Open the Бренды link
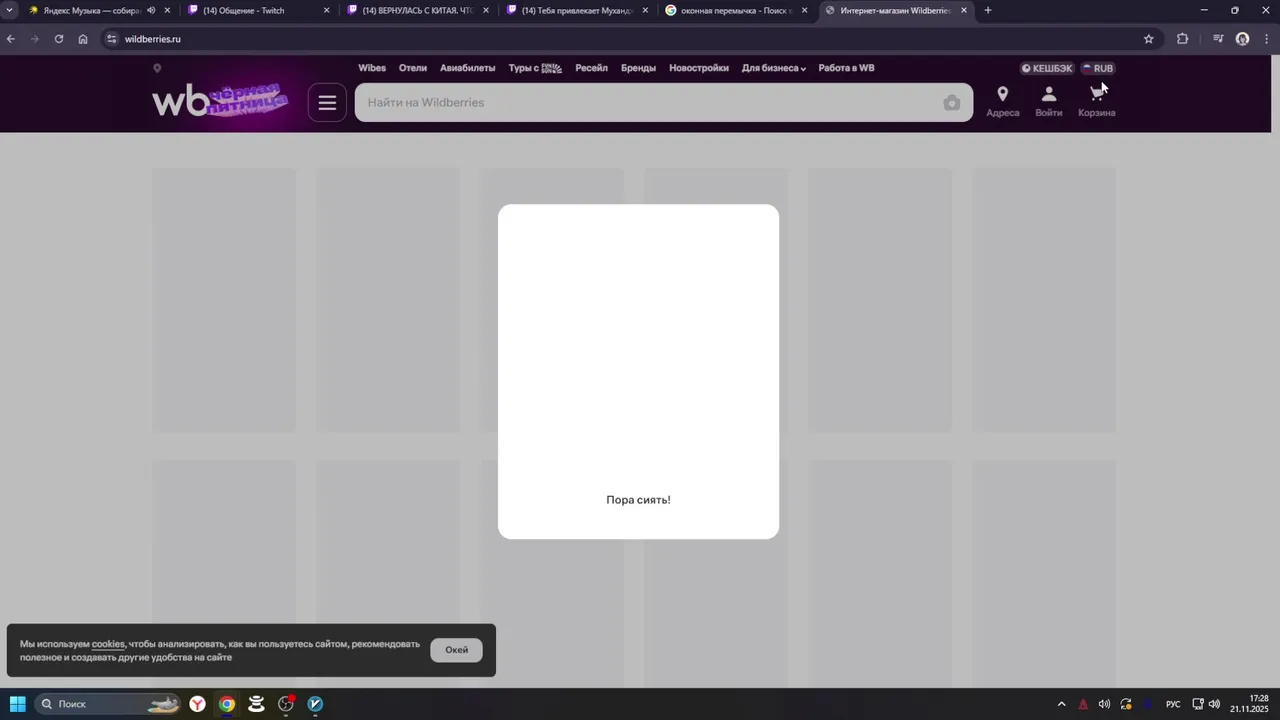Image resolution: width=1280 pixels, height=720 pixels. (x=638, y=68)
